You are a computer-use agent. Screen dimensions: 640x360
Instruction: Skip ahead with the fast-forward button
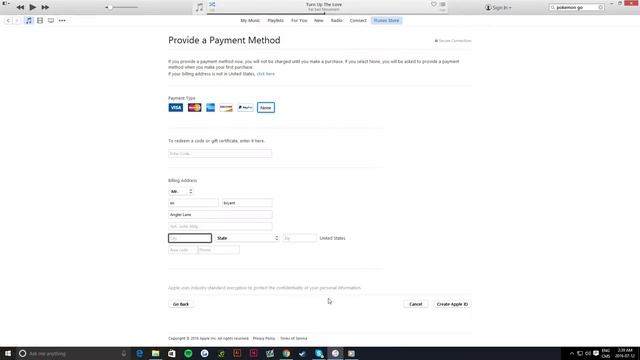[45, 7]
